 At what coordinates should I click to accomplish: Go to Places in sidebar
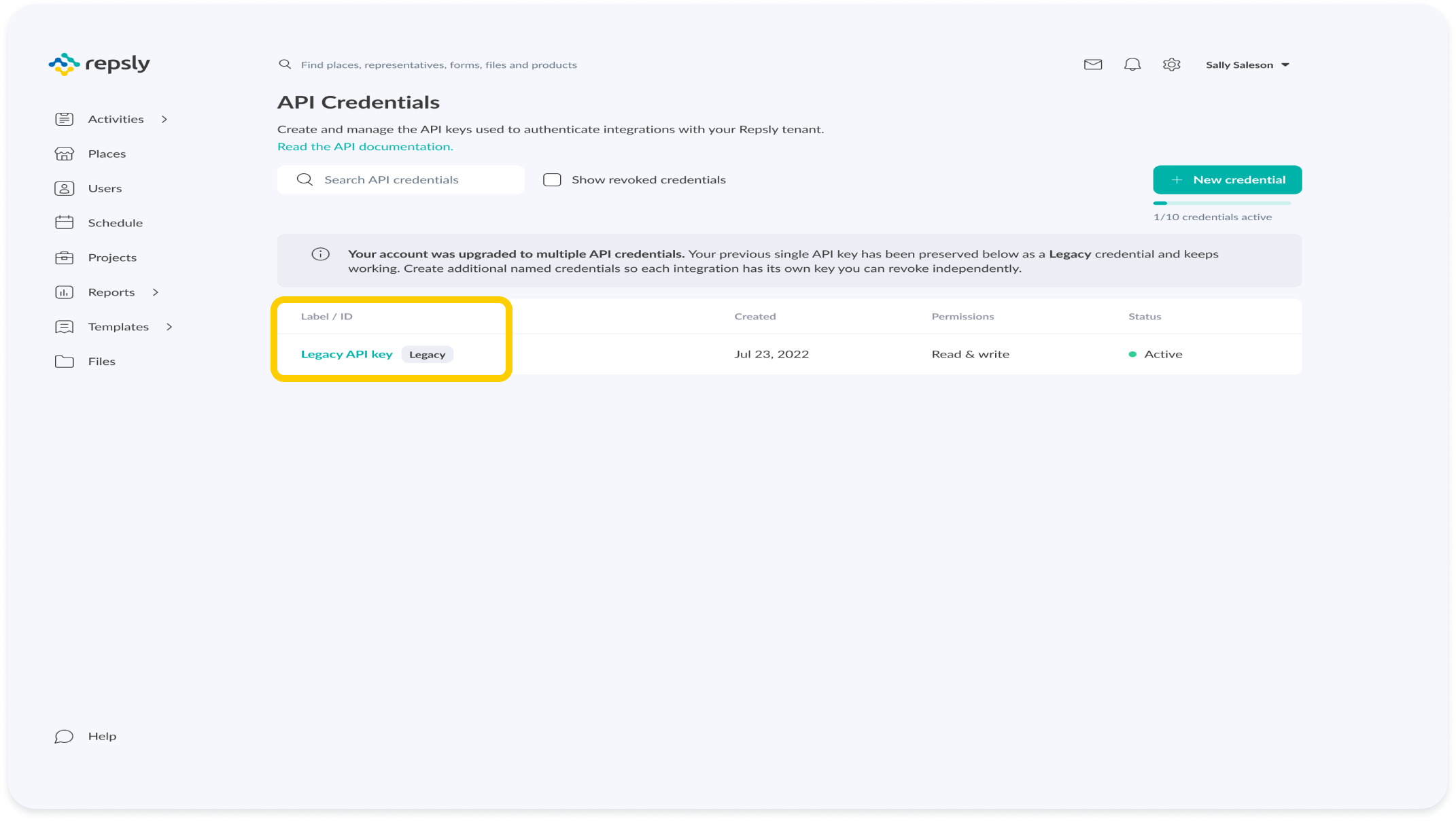click(107, 154)
